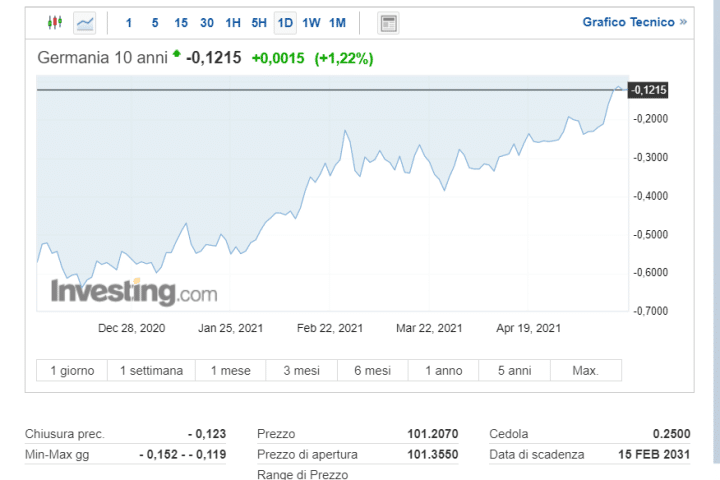This screenshot has width=720, height=480.
Task: Click the green up indicator beside Germania 10 anni
Action: click(177, 54)
